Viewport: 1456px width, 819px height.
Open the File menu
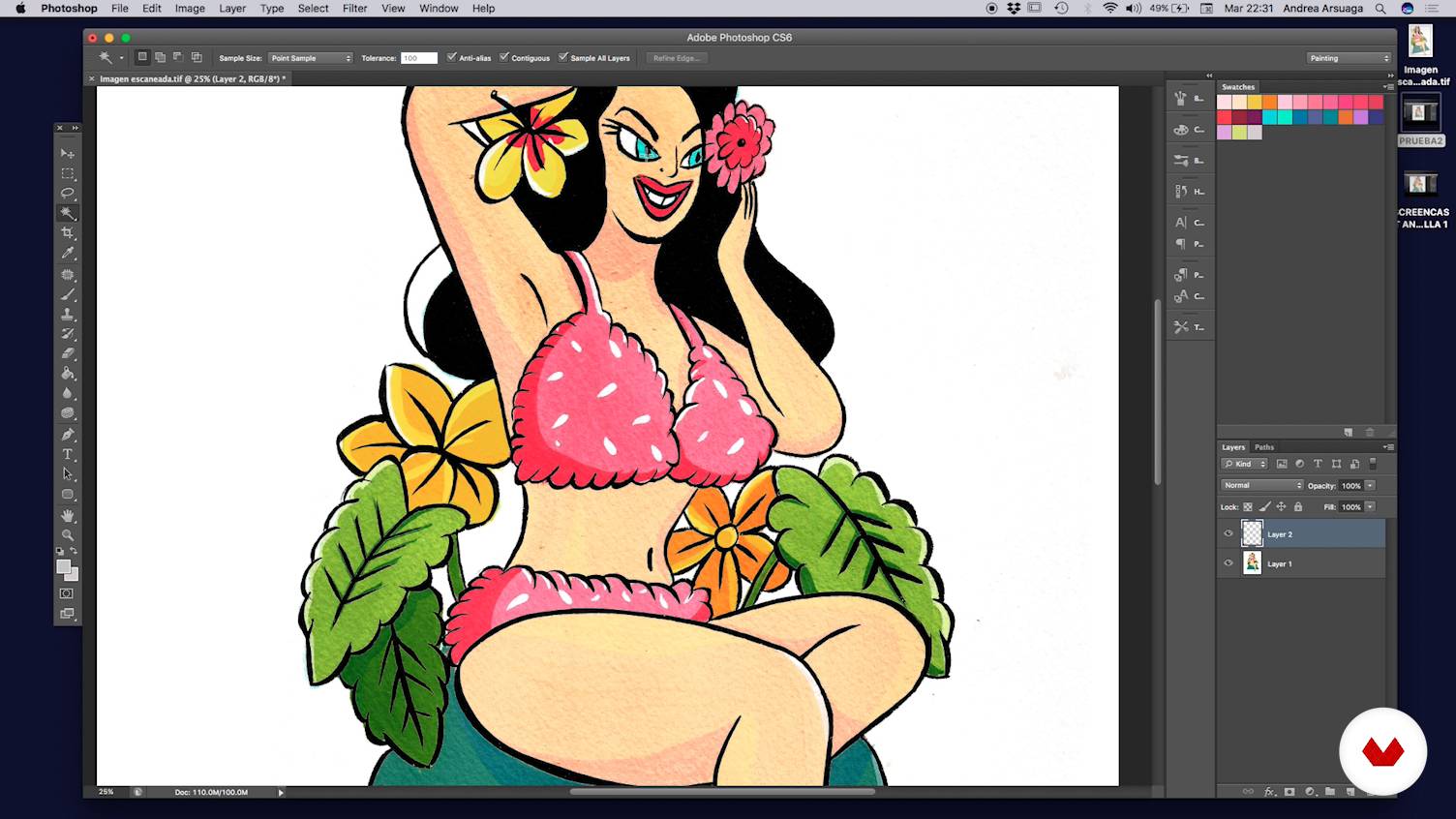click(120, 8)
